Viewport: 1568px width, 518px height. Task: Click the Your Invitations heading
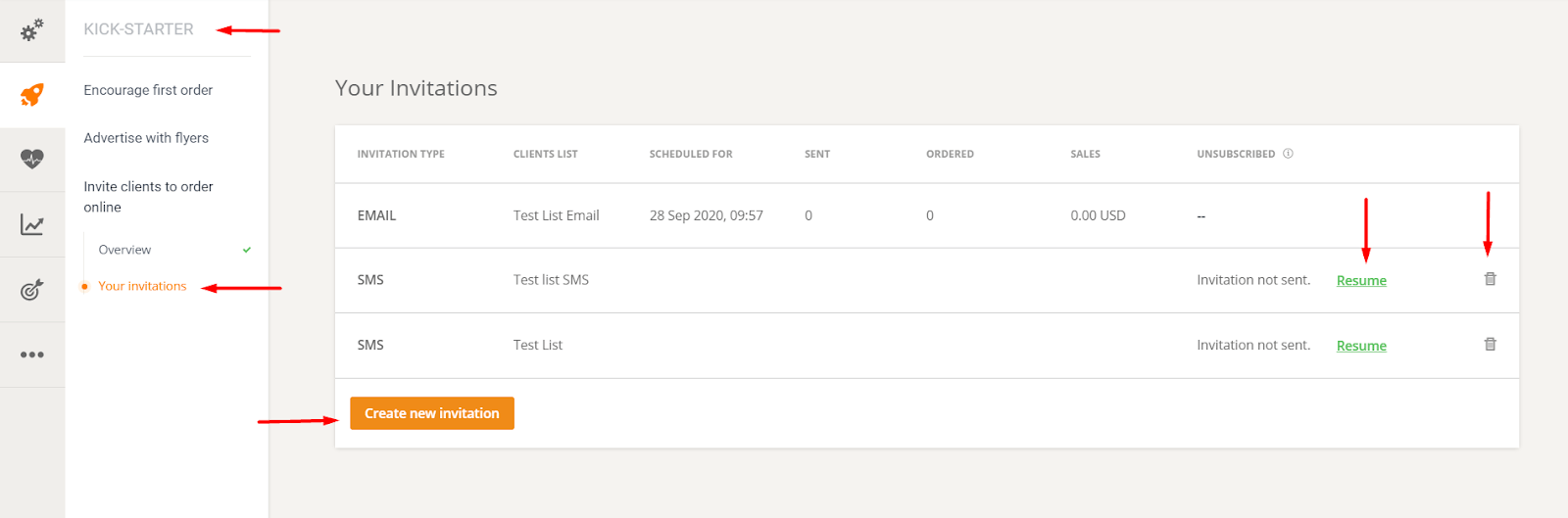[416, 88]
